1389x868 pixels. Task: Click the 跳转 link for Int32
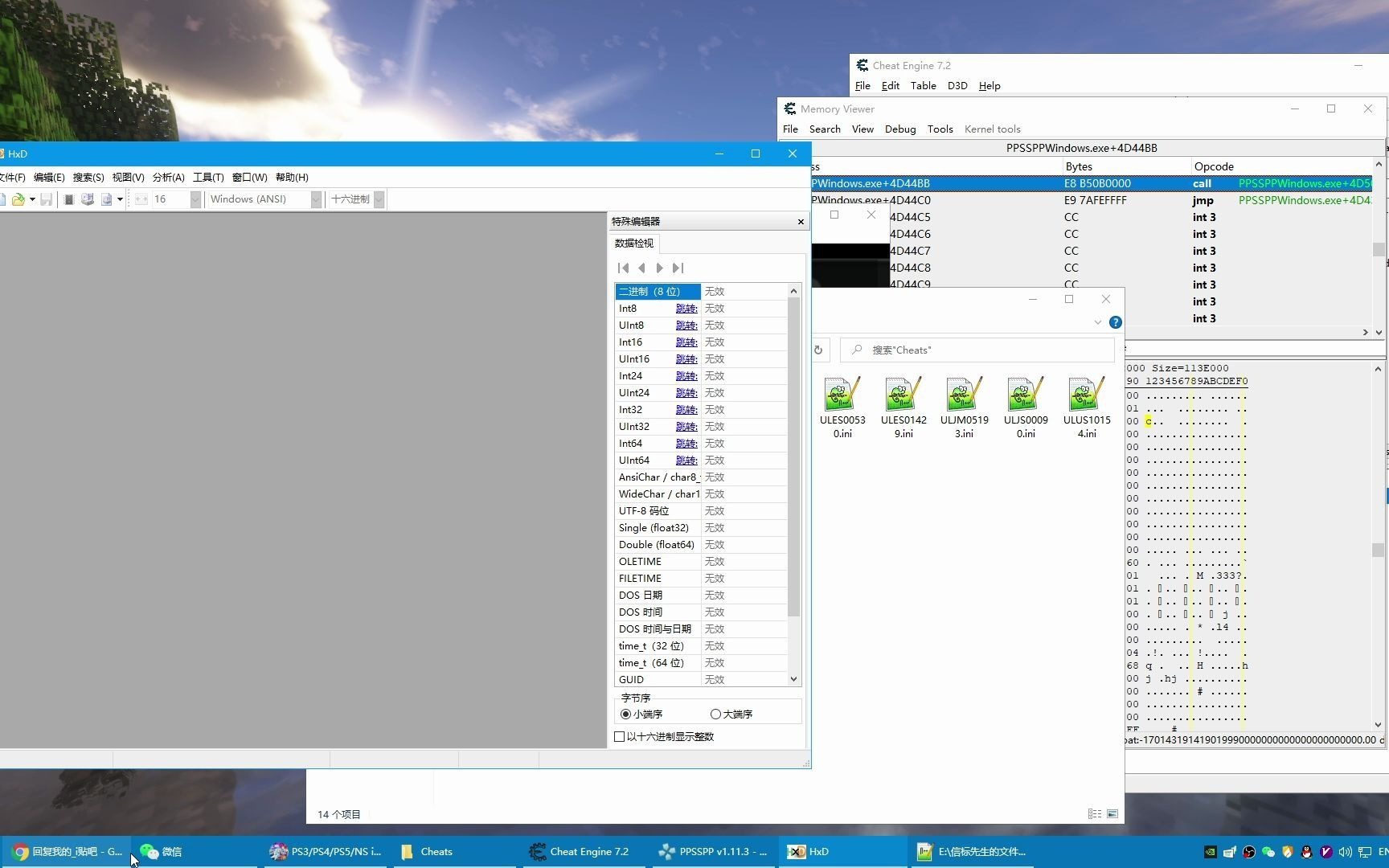[x=686, y=410]
